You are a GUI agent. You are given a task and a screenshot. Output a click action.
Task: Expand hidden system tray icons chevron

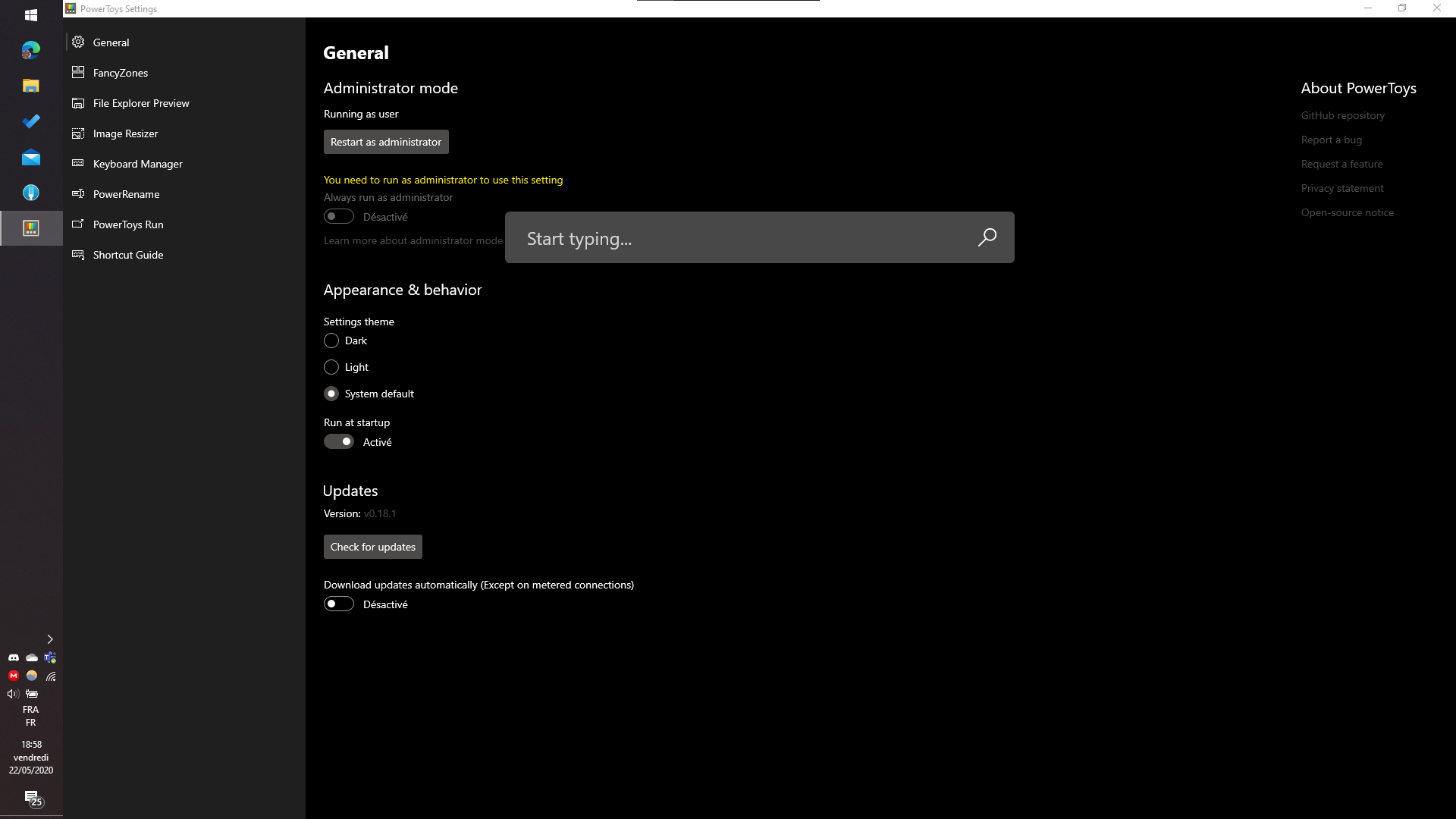click(50, 639)
